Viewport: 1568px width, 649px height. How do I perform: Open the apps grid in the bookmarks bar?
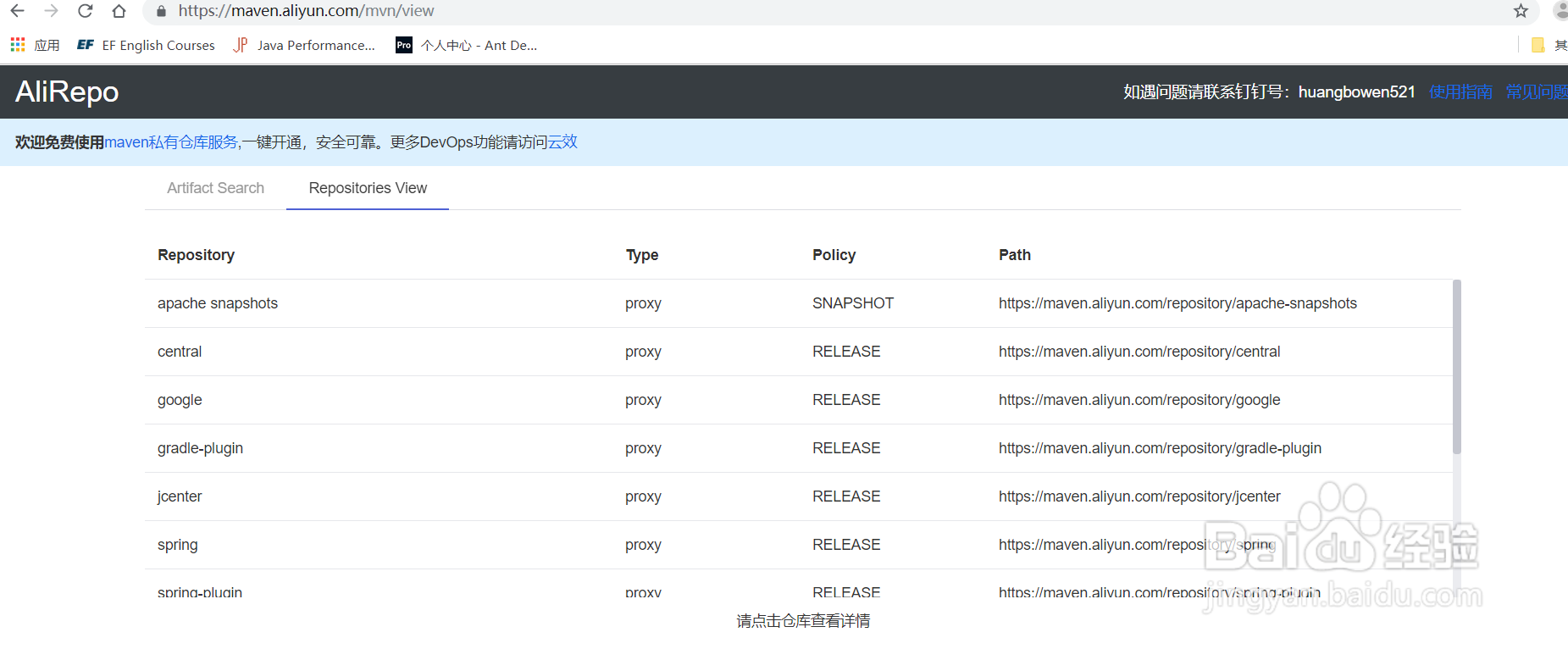[x=35, y=45]
